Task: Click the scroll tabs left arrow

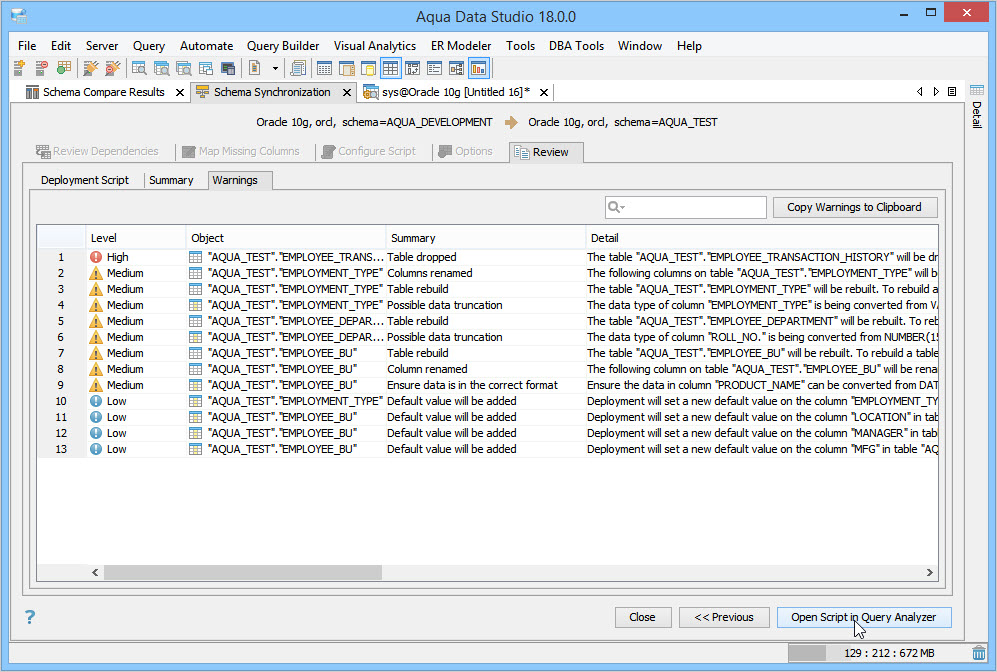Action: coord(919,92)
